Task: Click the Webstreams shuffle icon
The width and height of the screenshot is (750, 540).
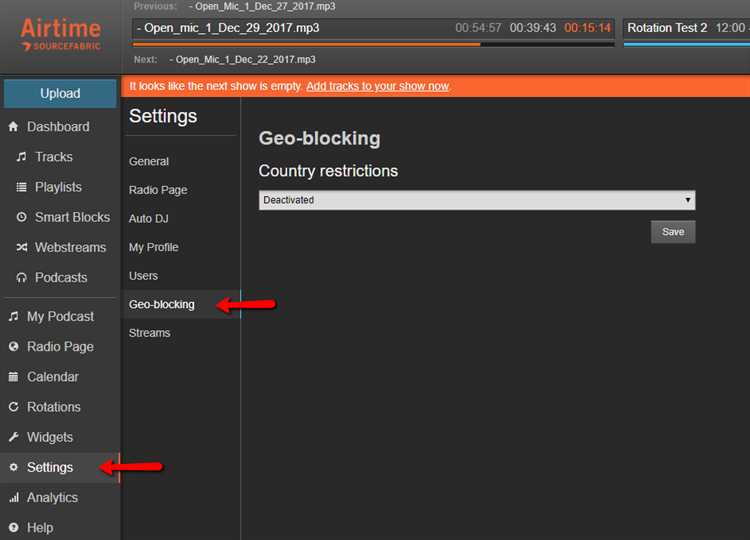Action: click(x=22, y=247)
